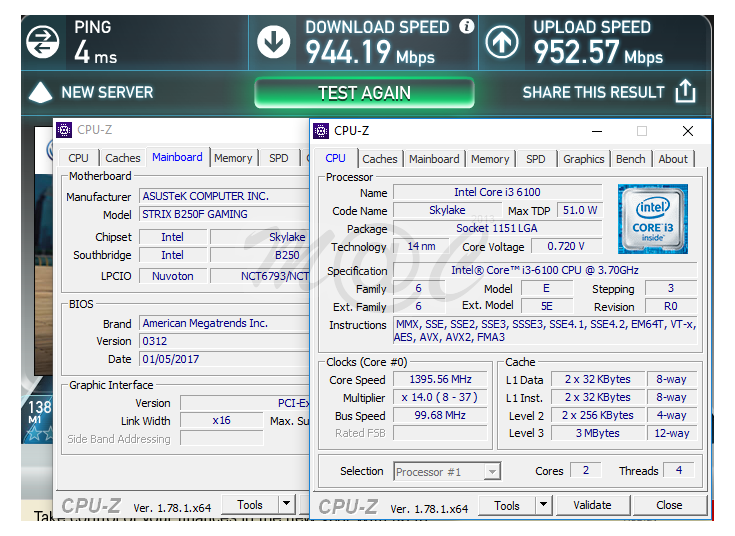
Task: Click Multiplier value x 14.0
Action: pyautogui.click(x=440, y=397)
